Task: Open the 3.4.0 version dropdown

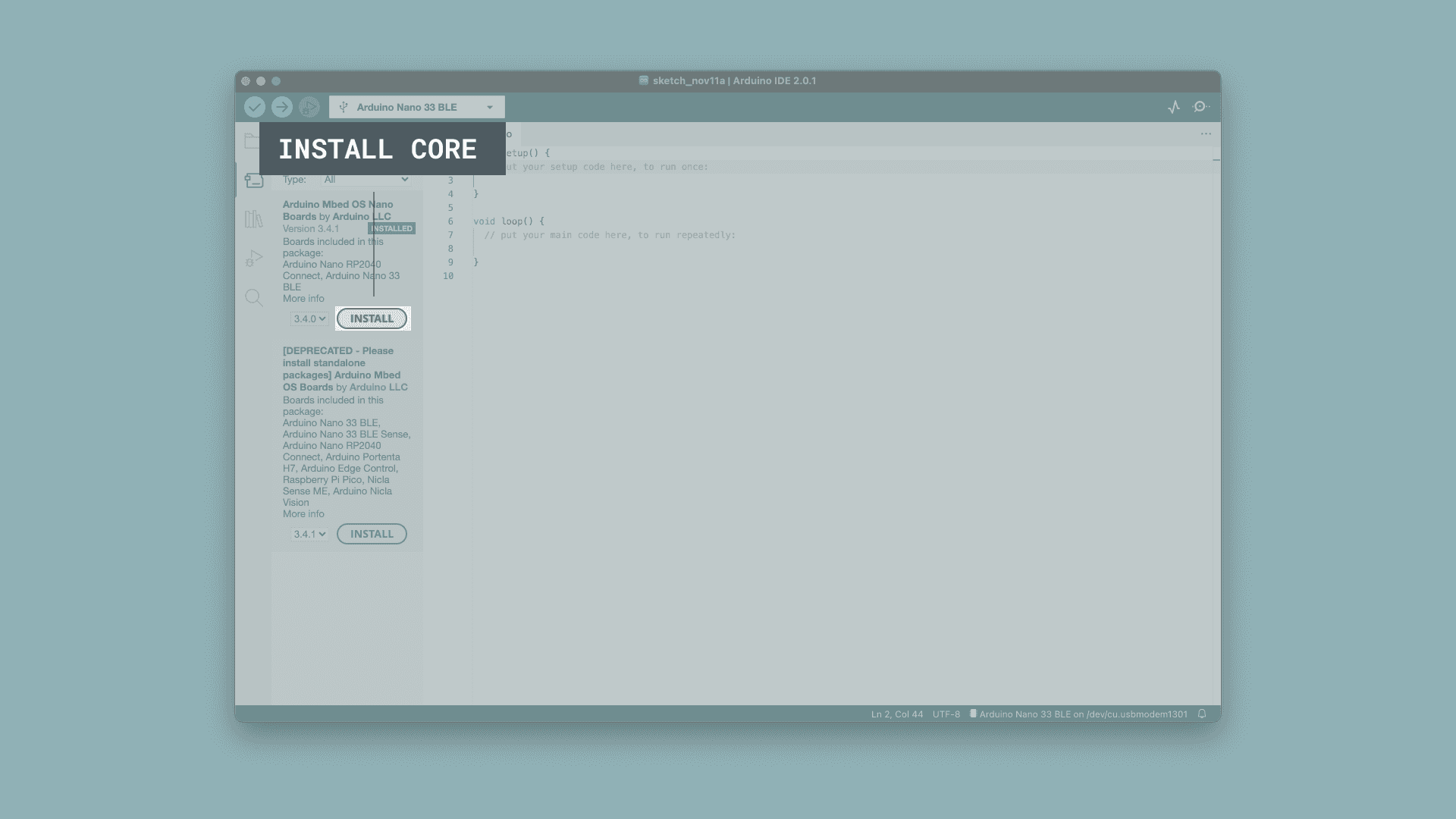Action: point(309,318)
